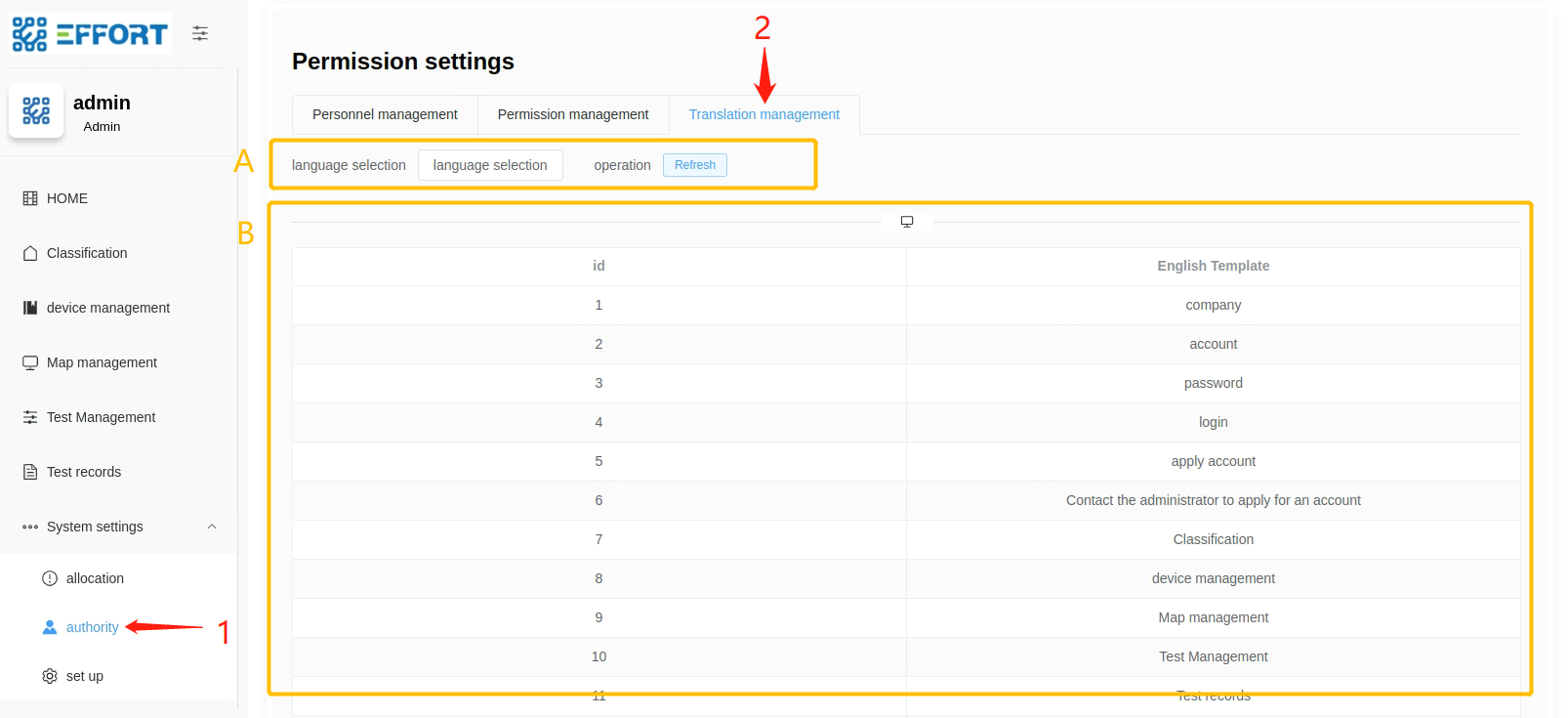Open the language selection dropdown
This screenshot has height=718, width=1568.
(x=490, y=165)
